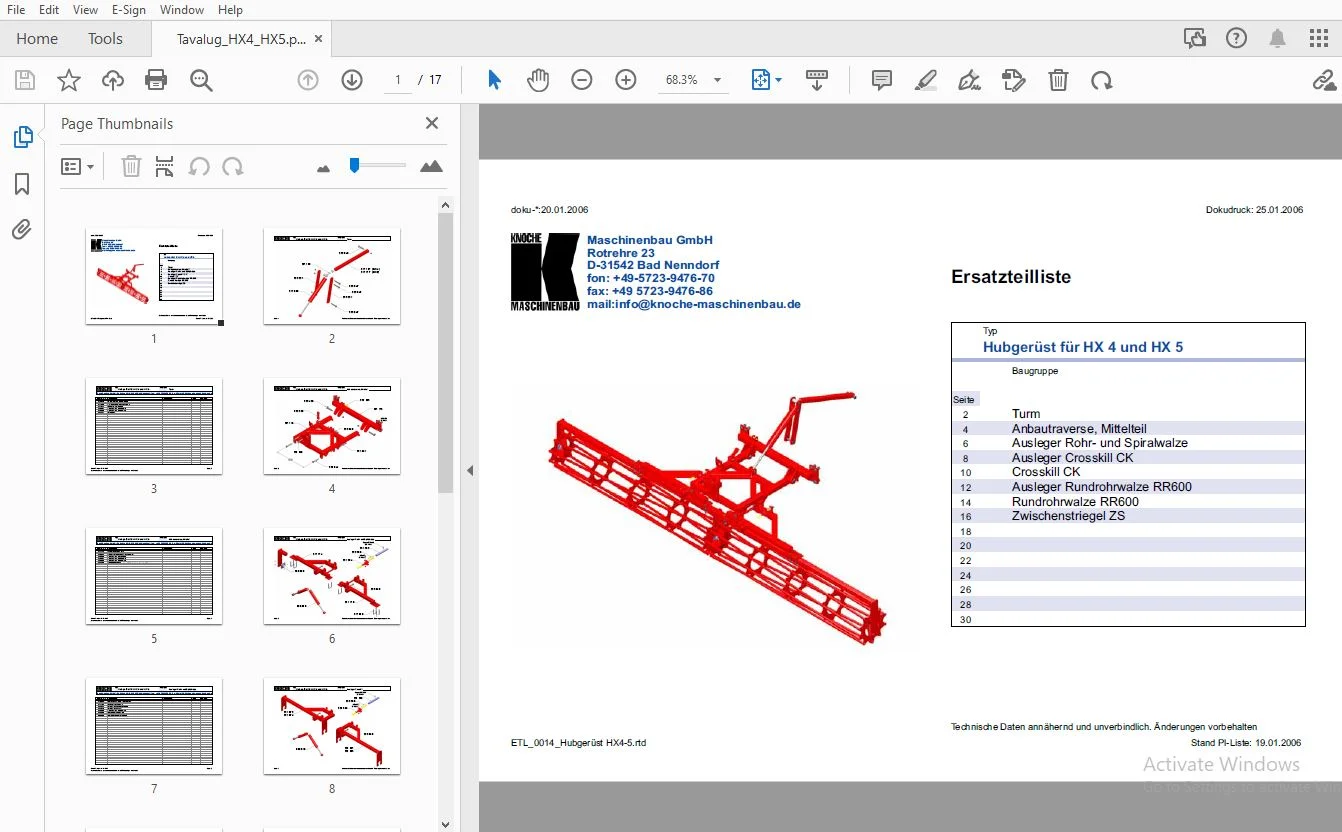Select the highlight text pen tool
Screen dimensions: 1342x832
pyautogui.click(x=926, y=80)
